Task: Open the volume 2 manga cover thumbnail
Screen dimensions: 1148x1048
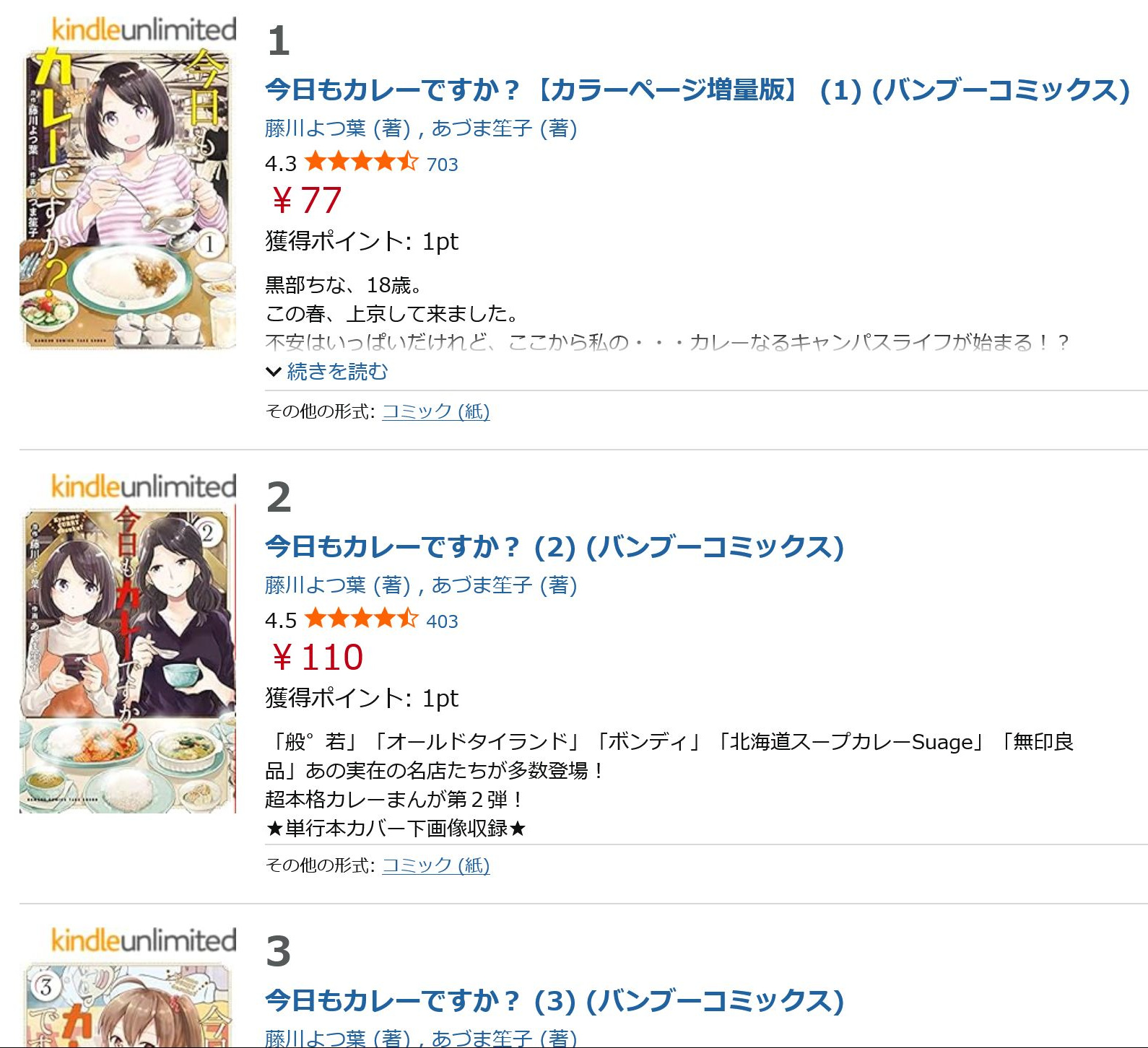Action: point(128,659)
